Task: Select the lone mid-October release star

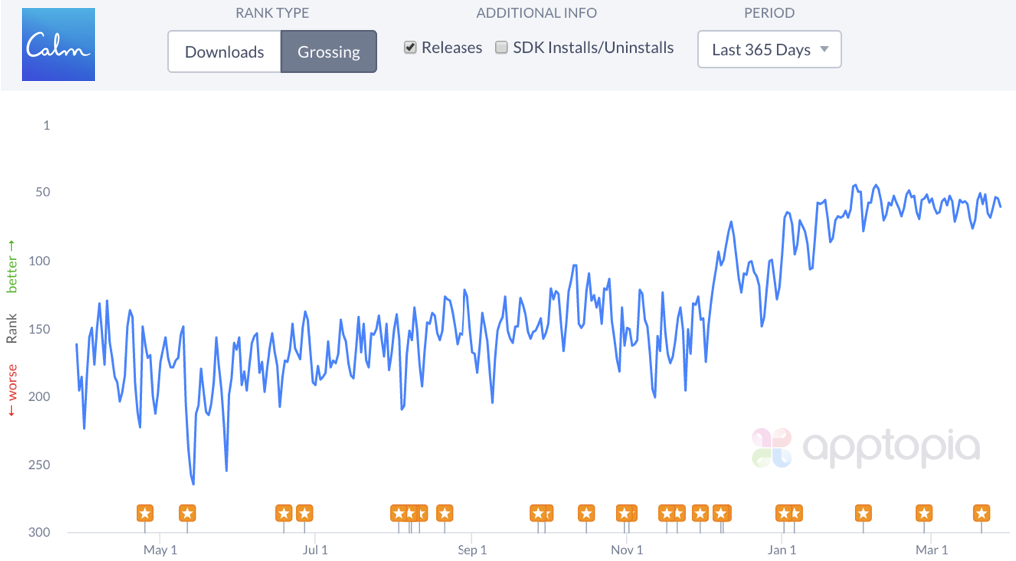Action: 586,514
